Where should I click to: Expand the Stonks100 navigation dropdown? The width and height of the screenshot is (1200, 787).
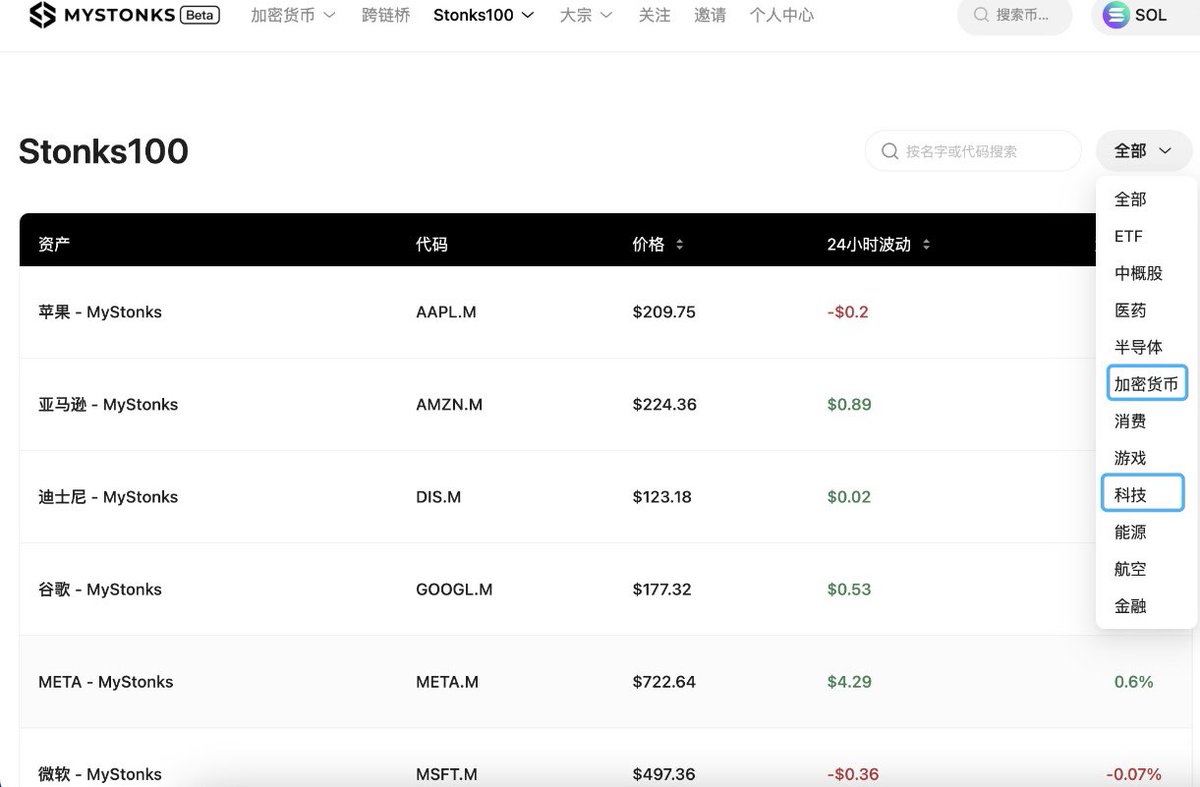[484, 15]
